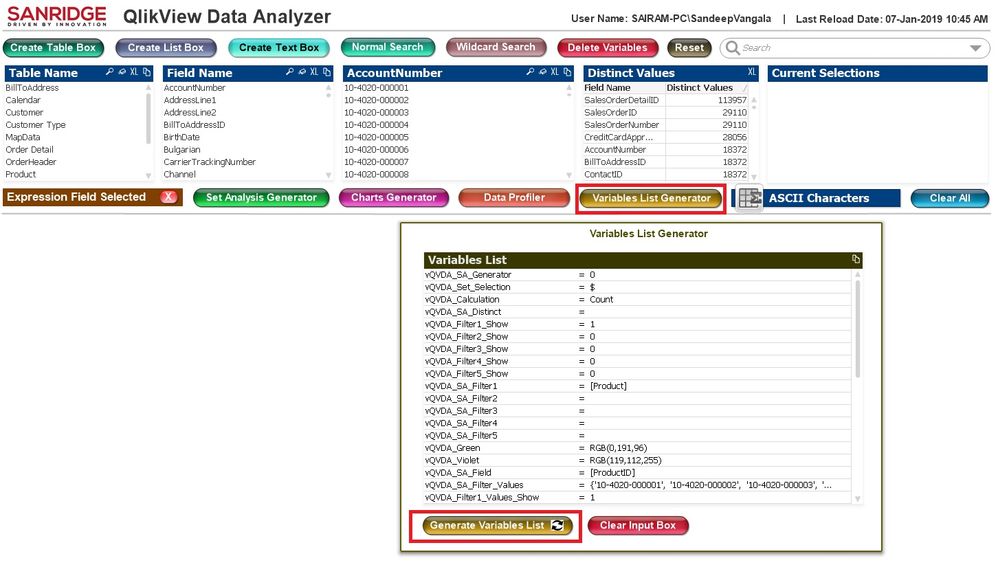Activate Wildcard Search mode
Viewport: 998px width, 563px height.
496,47
